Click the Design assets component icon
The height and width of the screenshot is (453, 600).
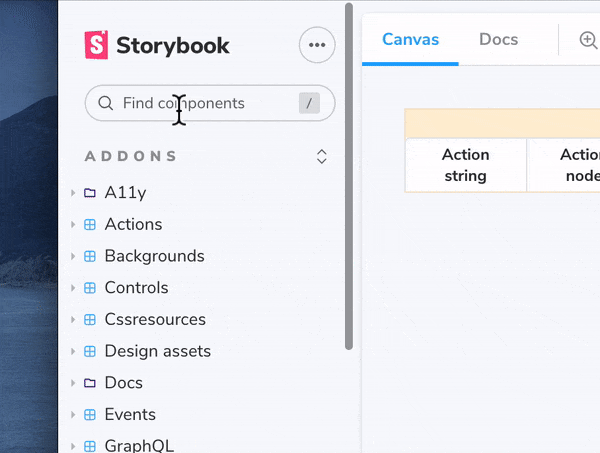point(90,351)
